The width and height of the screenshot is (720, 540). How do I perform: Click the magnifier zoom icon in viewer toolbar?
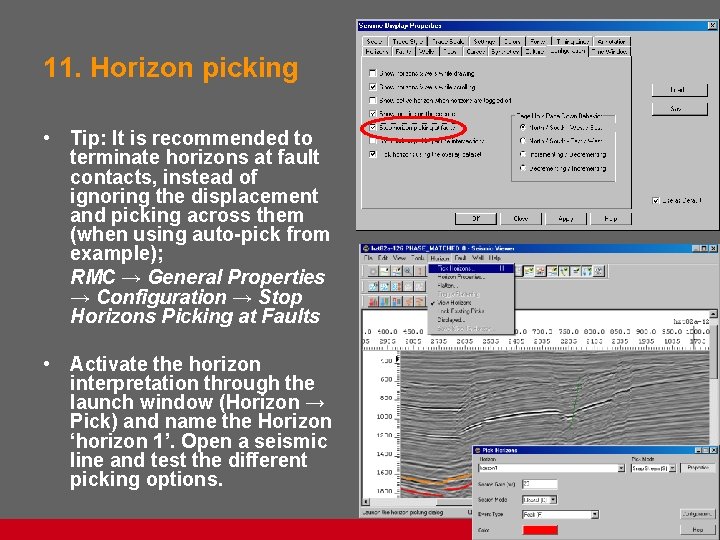pos(408,271)
